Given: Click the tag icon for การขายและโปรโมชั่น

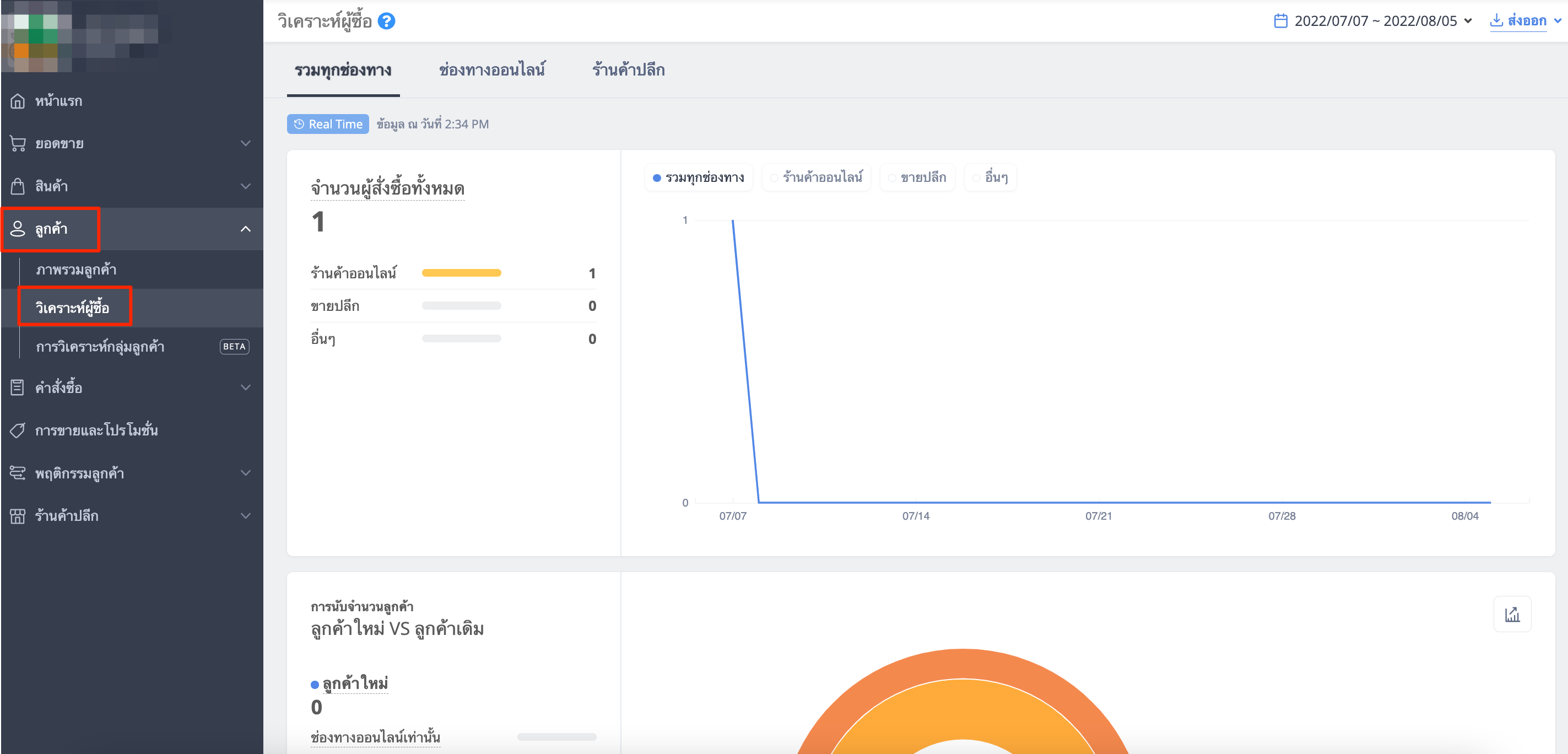Looking at the screenshot, I should (x=18, y=430).
